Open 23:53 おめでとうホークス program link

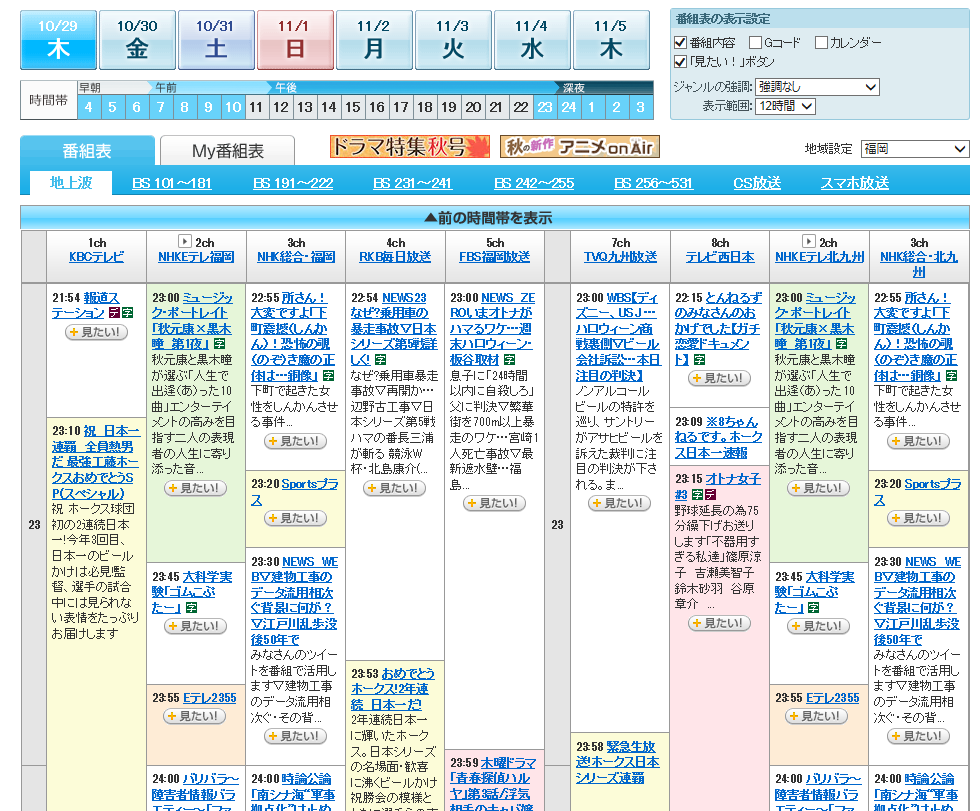pos(392,689)
